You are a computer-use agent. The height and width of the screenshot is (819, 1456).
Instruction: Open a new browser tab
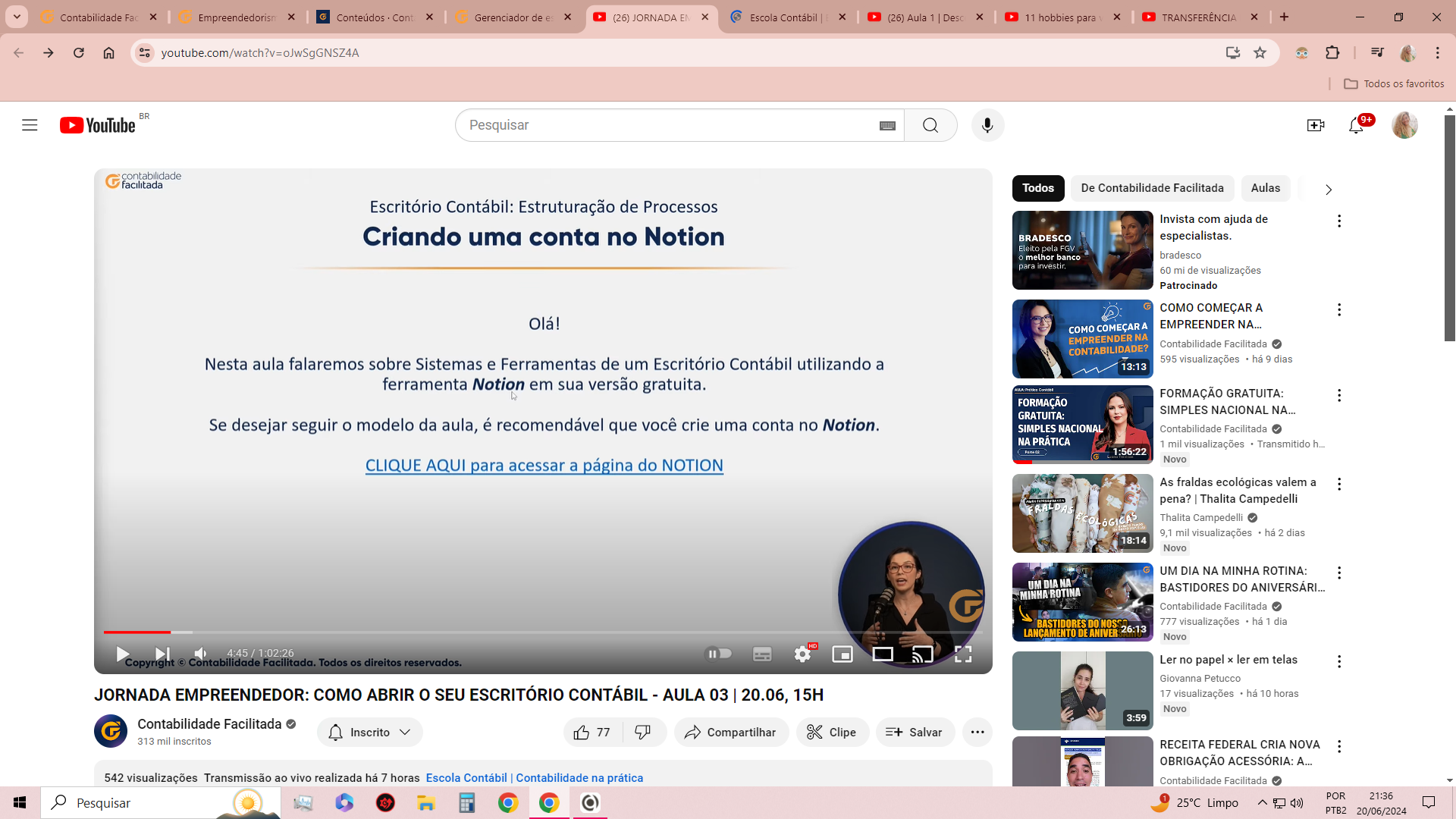(x=1284, y=17)
